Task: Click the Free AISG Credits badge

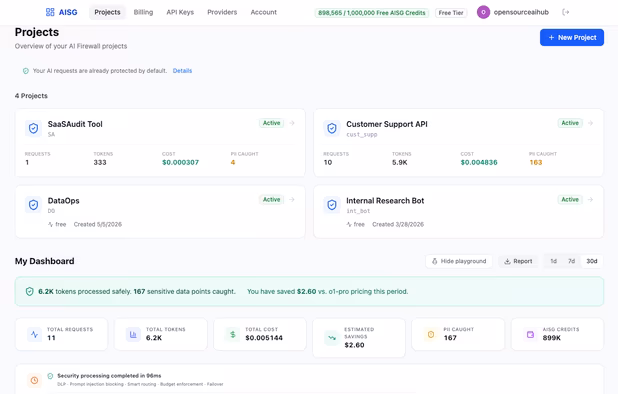Action: pyautogui.click(x=372, y=13)
